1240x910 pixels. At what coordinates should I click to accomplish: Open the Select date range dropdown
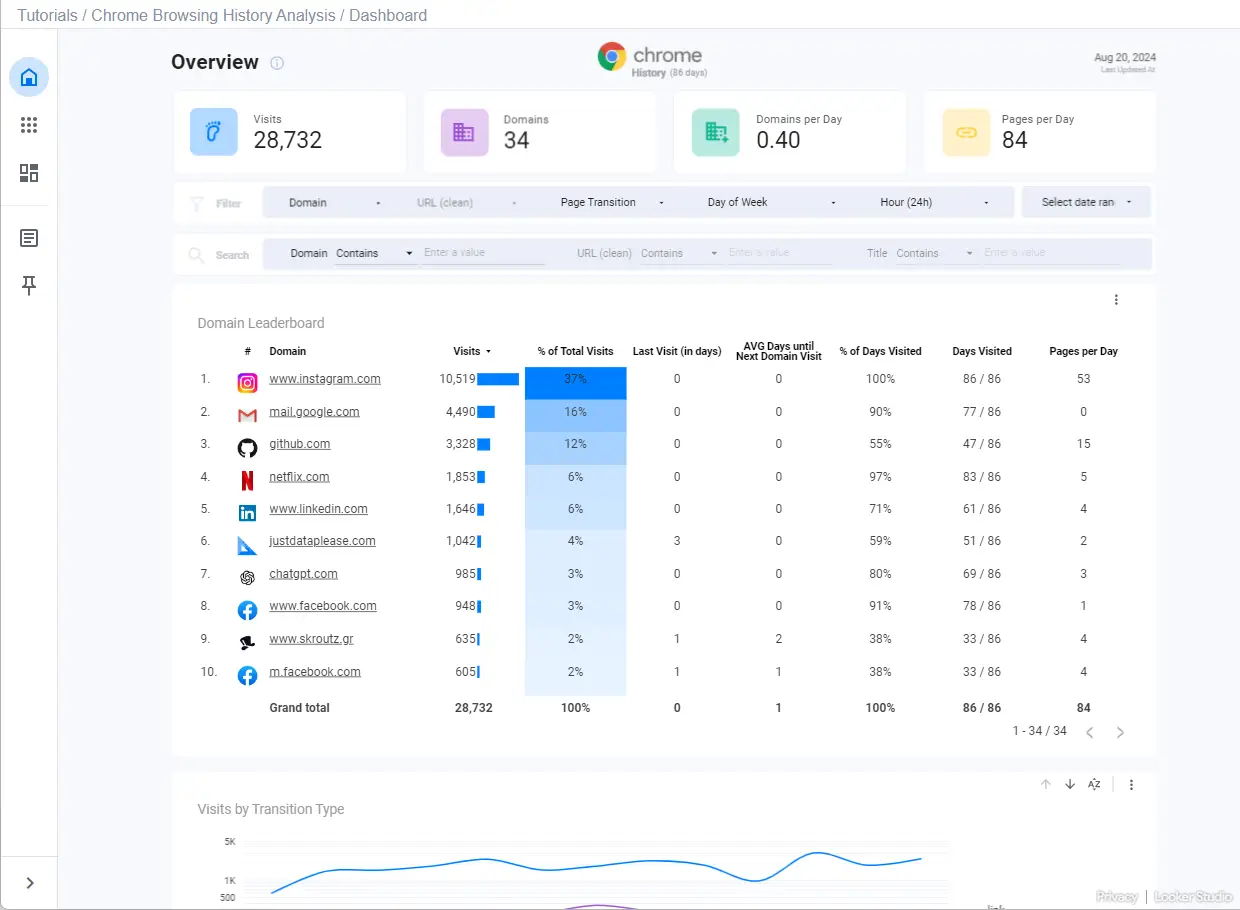point(1086,202)
